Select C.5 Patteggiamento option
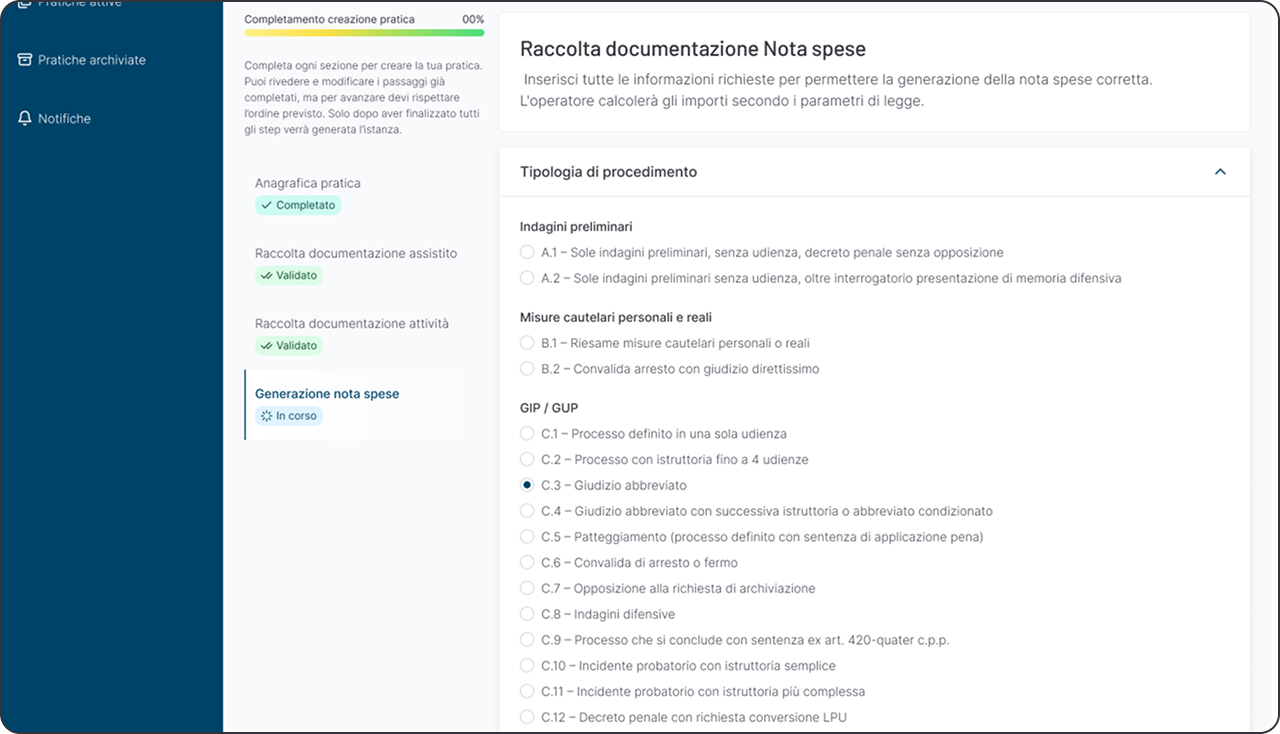The width and height of the screenshot is (1280, 734). pyautogui.click(x=527, y=537)
